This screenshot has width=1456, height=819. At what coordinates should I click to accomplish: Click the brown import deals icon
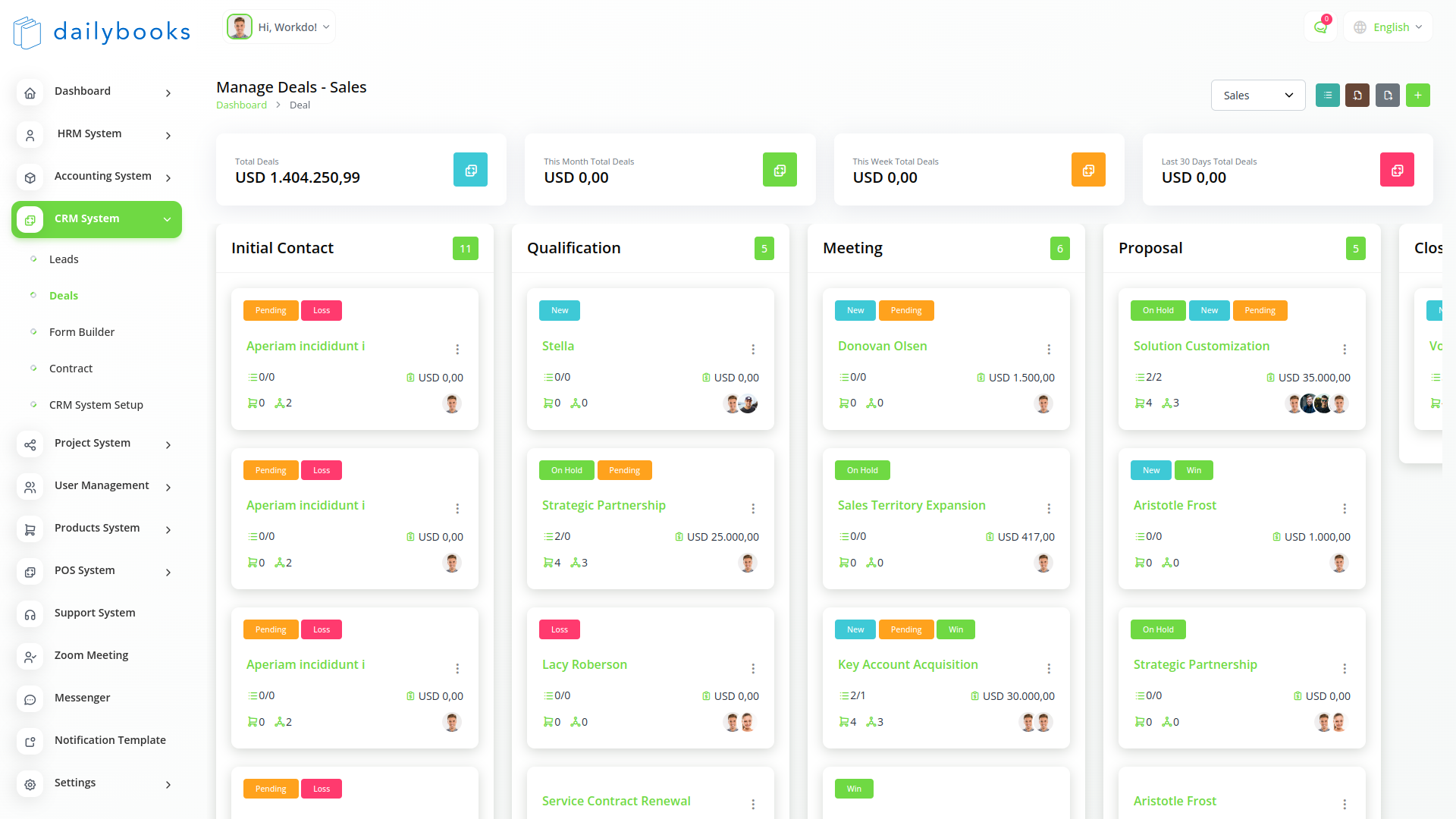tap(1357, 96)
